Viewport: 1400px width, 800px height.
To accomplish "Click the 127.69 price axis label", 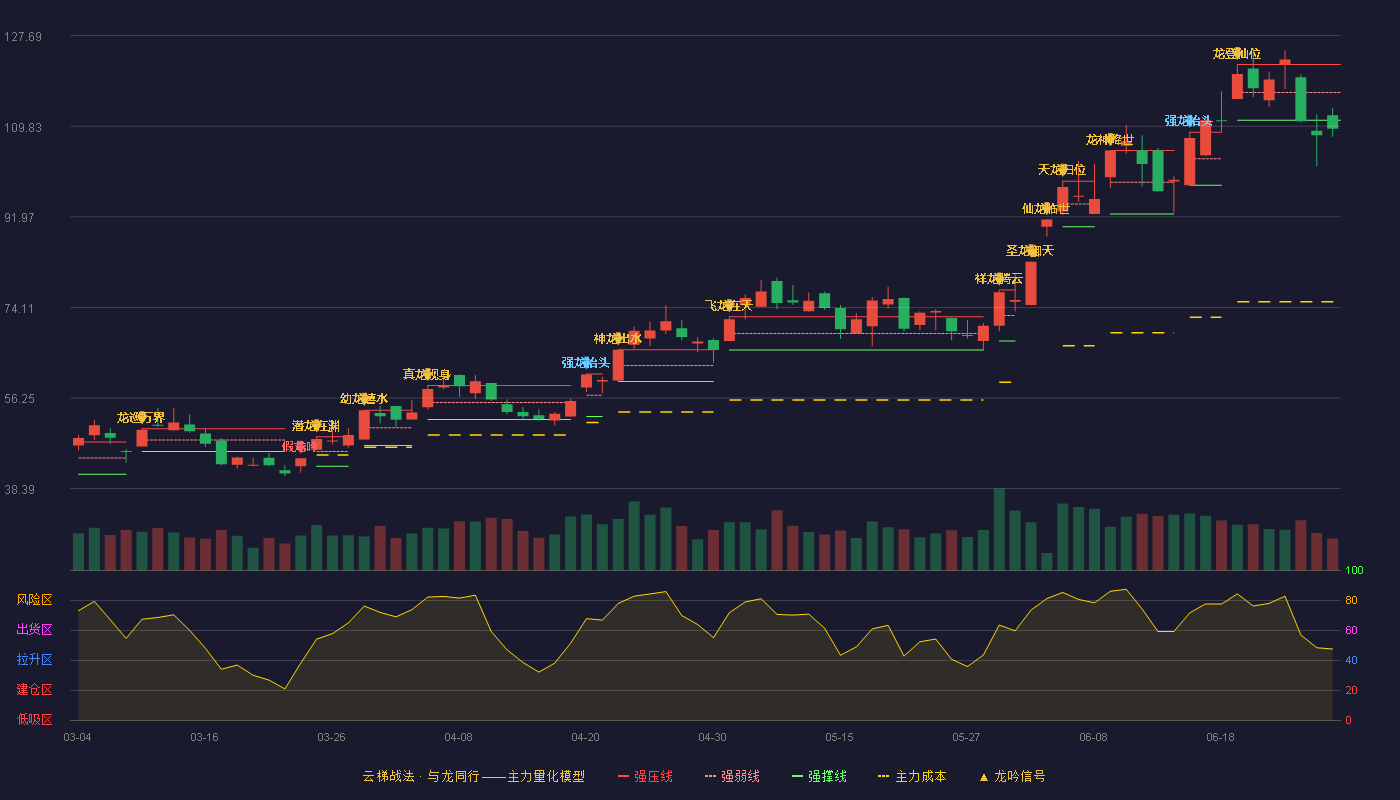I will (23, 37).
